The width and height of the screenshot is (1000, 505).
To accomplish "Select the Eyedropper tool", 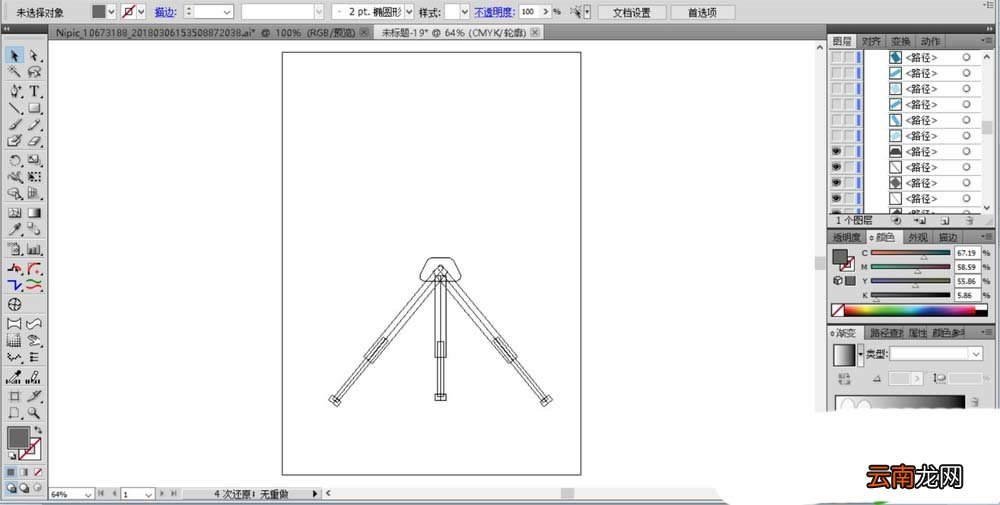I will [x=15, y=229].
